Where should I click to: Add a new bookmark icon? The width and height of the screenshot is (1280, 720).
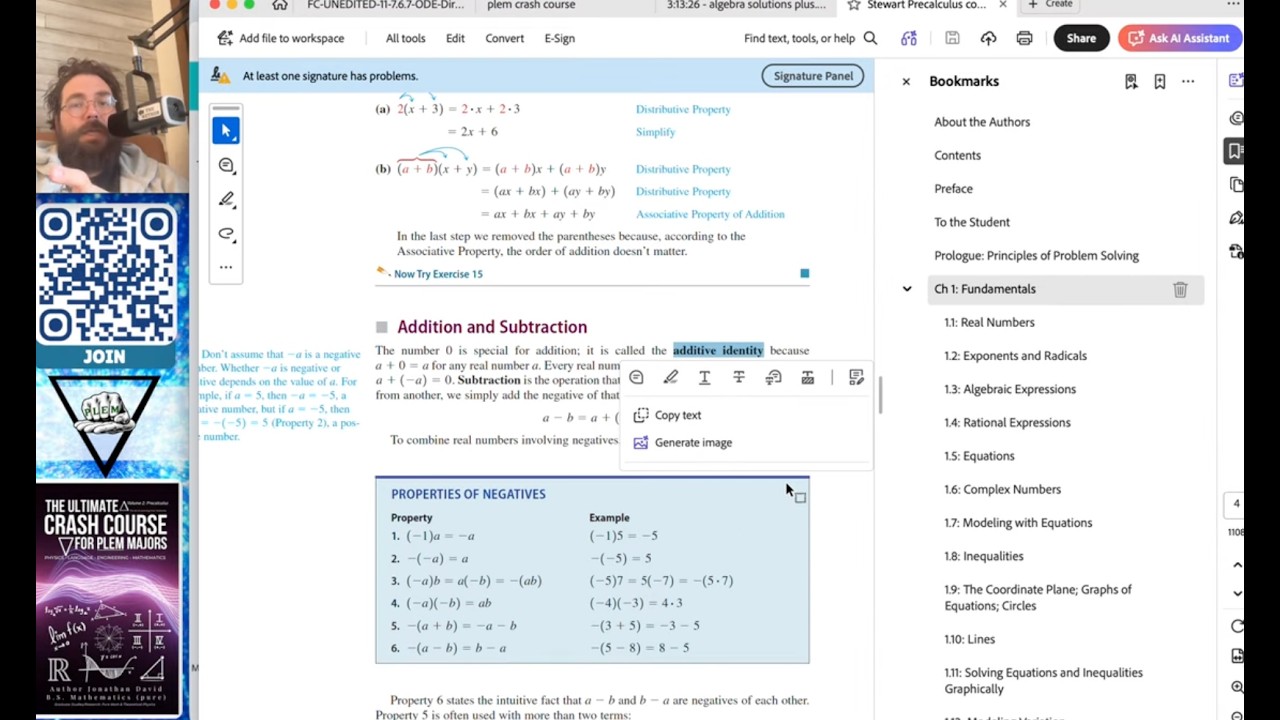coord(1160,82)
